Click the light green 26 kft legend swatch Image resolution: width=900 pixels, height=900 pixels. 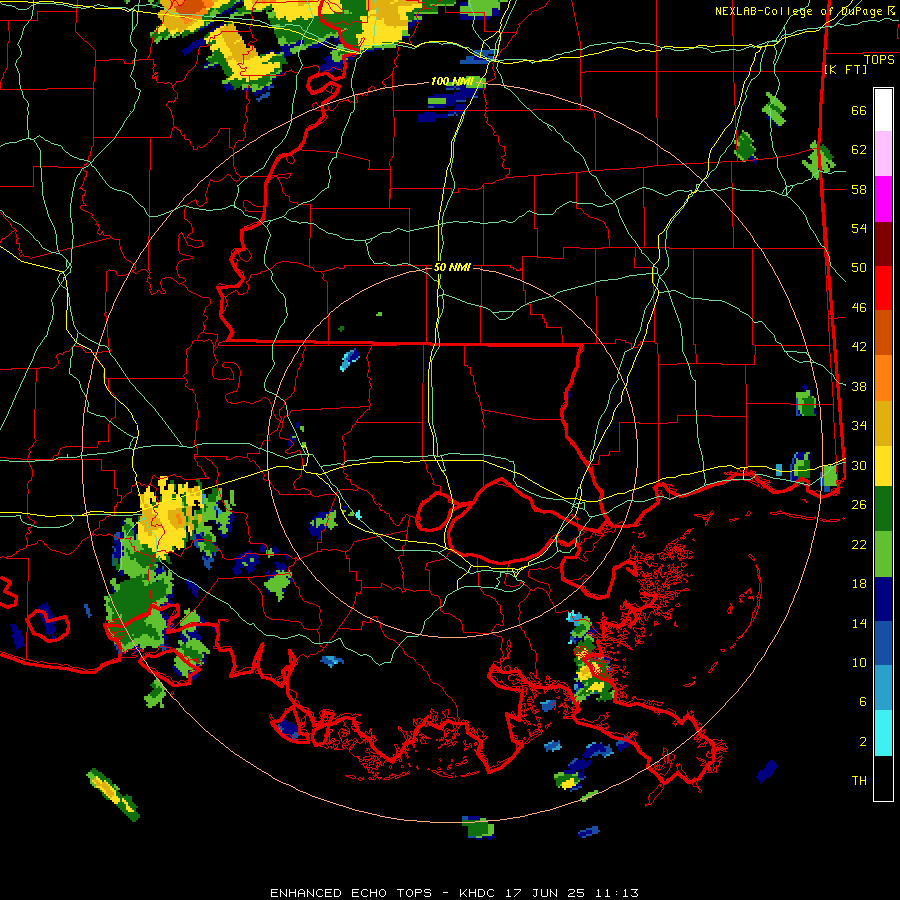[x=883, y=554]
